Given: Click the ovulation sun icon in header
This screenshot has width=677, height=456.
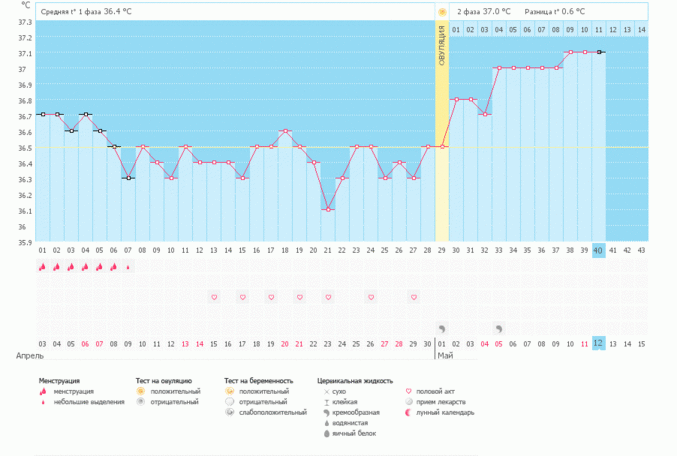Looking at the screenshot, I should tap(442, 12).
